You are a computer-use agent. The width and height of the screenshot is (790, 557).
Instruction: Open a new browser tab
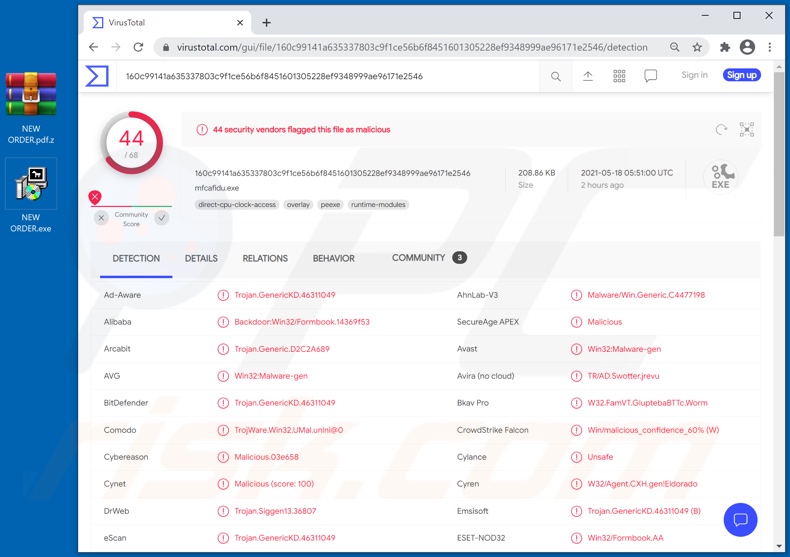267,23
